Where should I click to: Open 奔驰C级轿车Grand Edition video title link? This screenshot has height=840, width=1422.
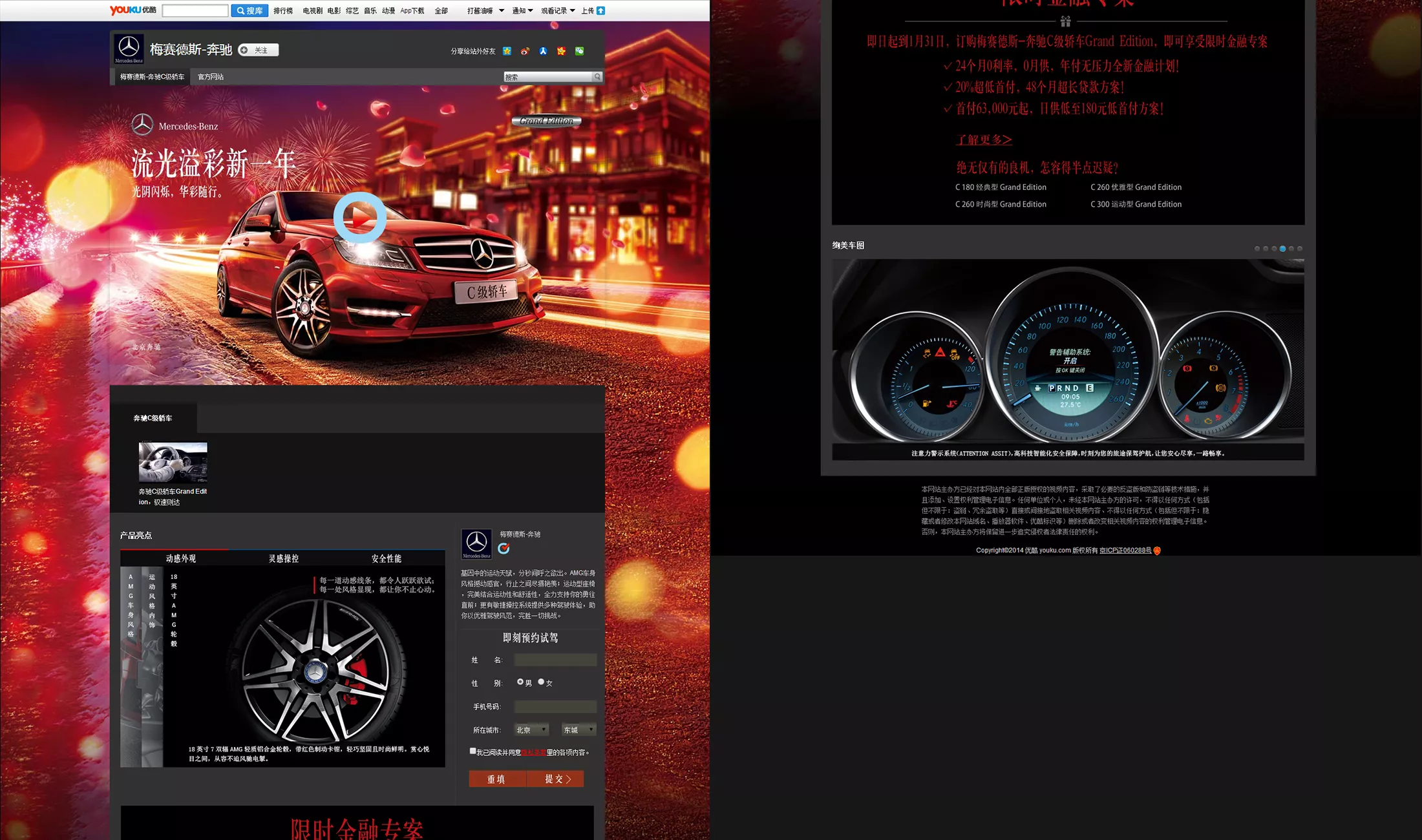coord(173,496)
